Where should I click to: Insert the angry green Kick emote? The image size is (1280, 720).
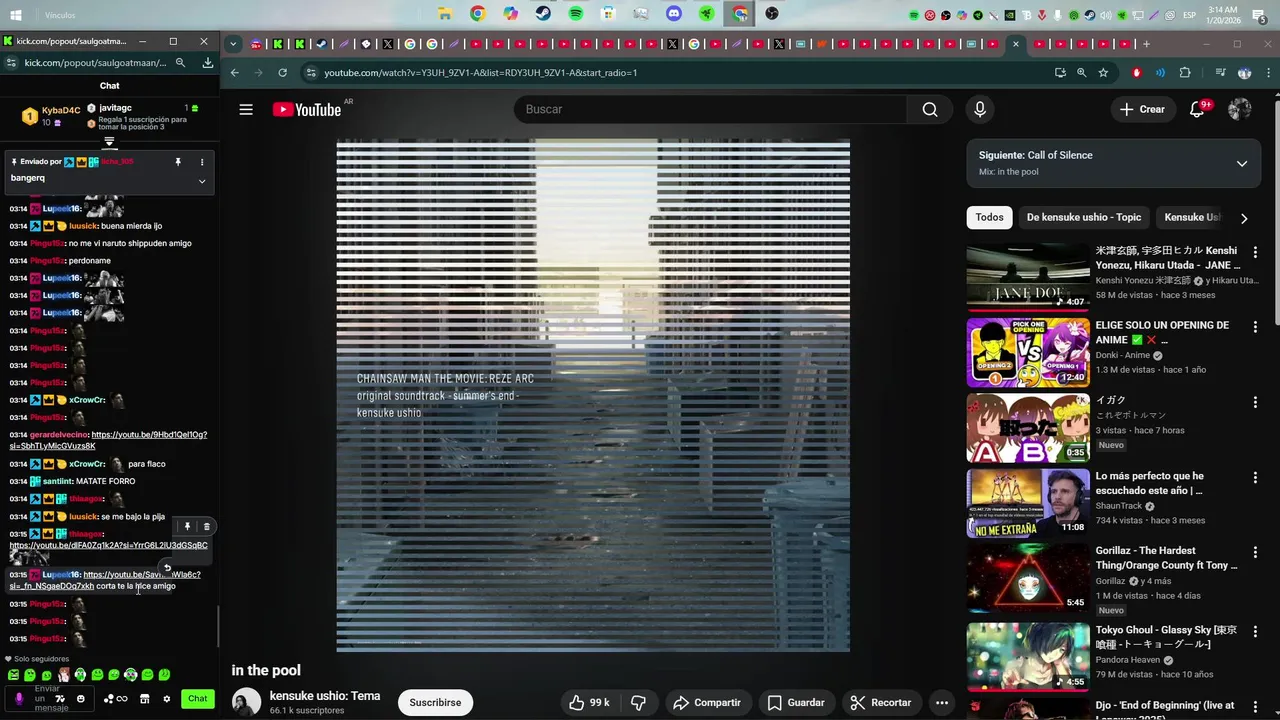[x=12, y=675]
